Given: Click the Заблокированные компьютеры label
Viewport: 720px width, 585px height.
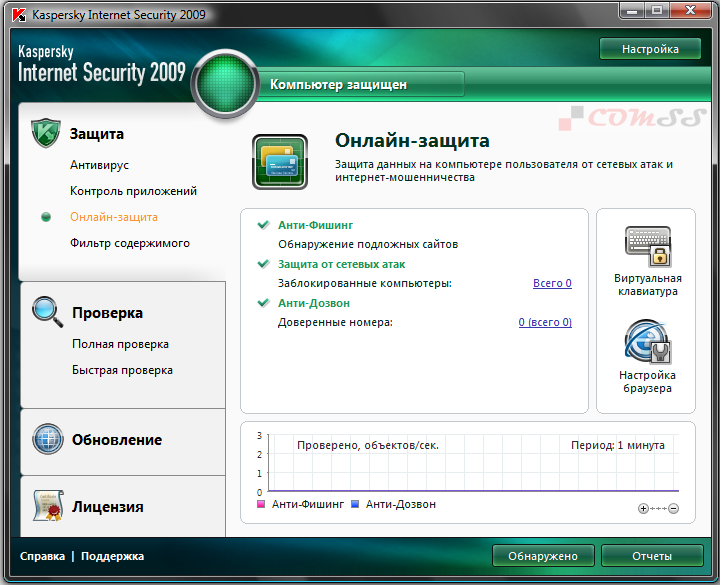Looking at the screenshot, I should pos(365,283).
